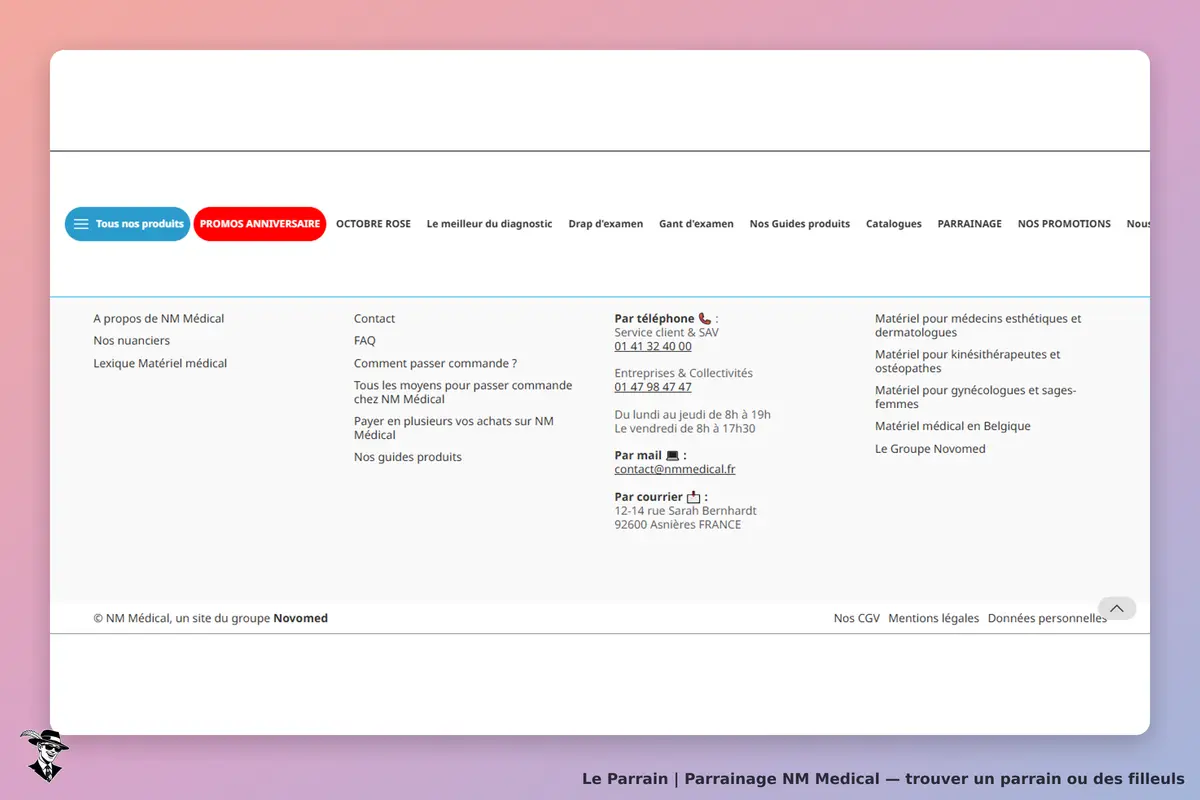Image resolution: width=1200 pixels, height=800 pixels.
Task: Click the Contact footer link
Action: [374, 319]
